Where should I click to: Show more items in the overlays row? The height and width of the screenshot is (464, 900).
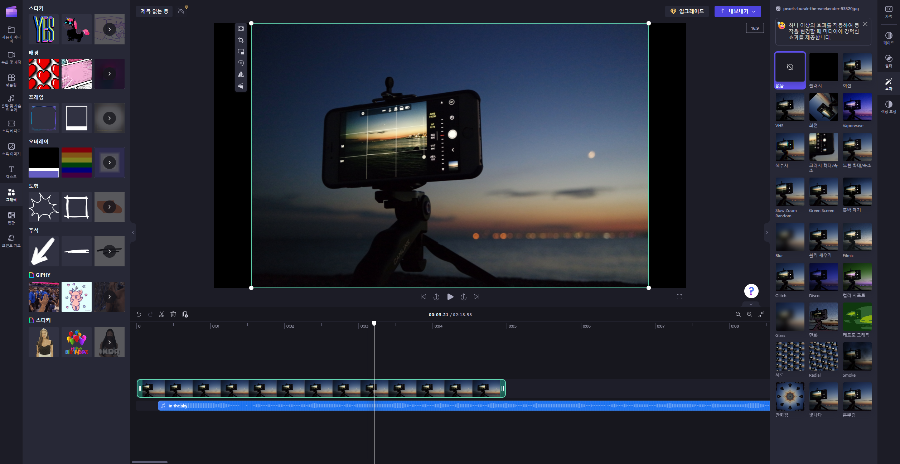[109, 163]
